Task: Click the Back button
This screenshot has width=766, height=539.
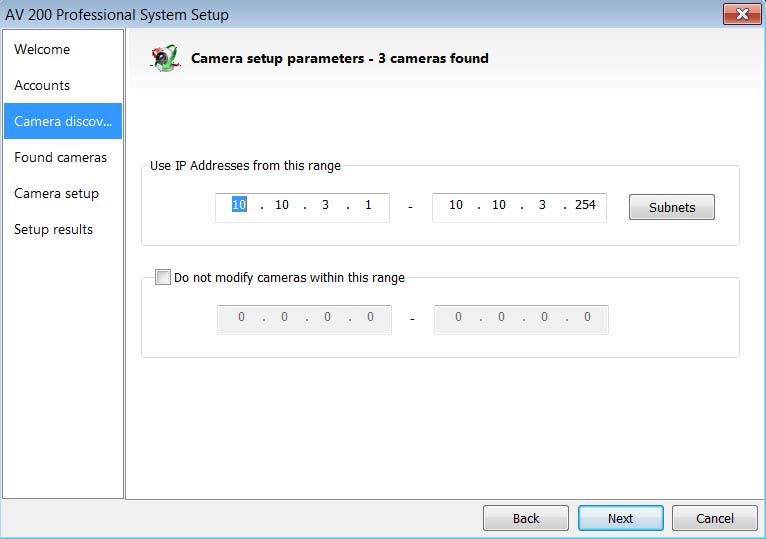Action: (x=526, y=518)
